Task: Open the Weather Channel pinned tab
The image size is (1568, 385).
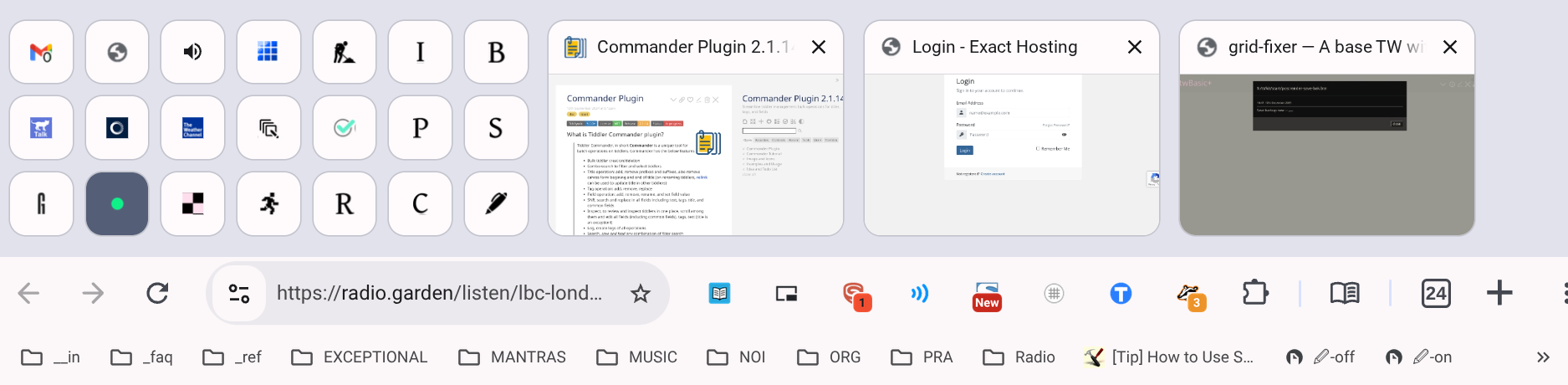Action: tap(192, 128)
